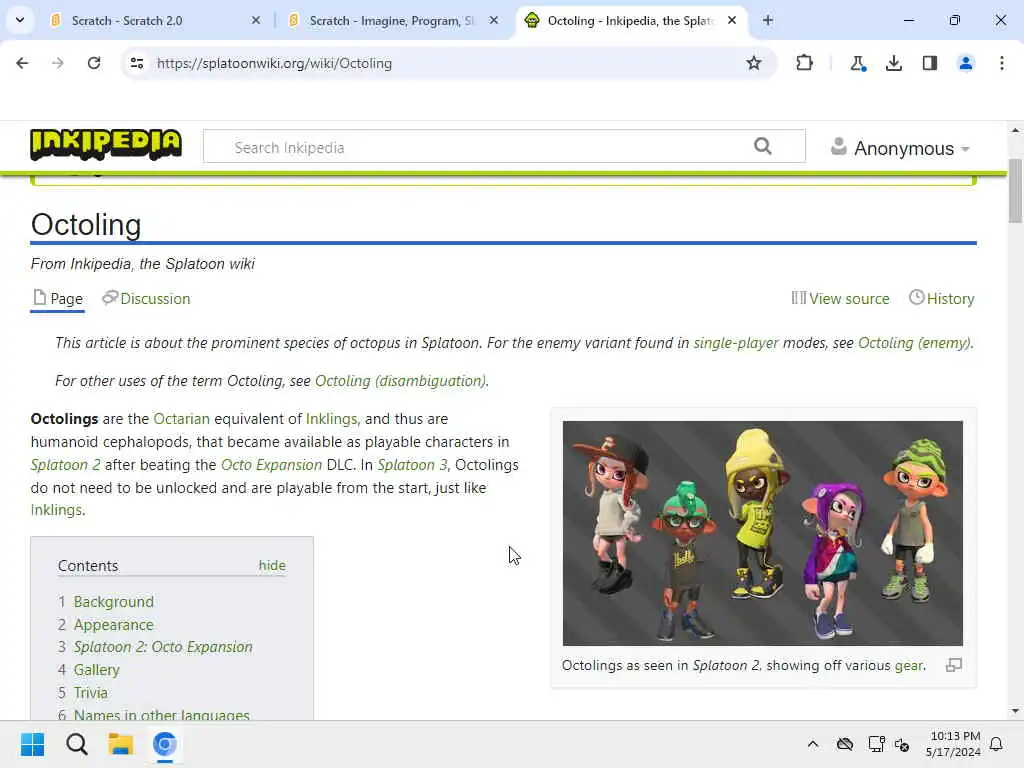This screenshot has height=768, width=1024.
Task: Reload the current page
Action: pos(94,63)
